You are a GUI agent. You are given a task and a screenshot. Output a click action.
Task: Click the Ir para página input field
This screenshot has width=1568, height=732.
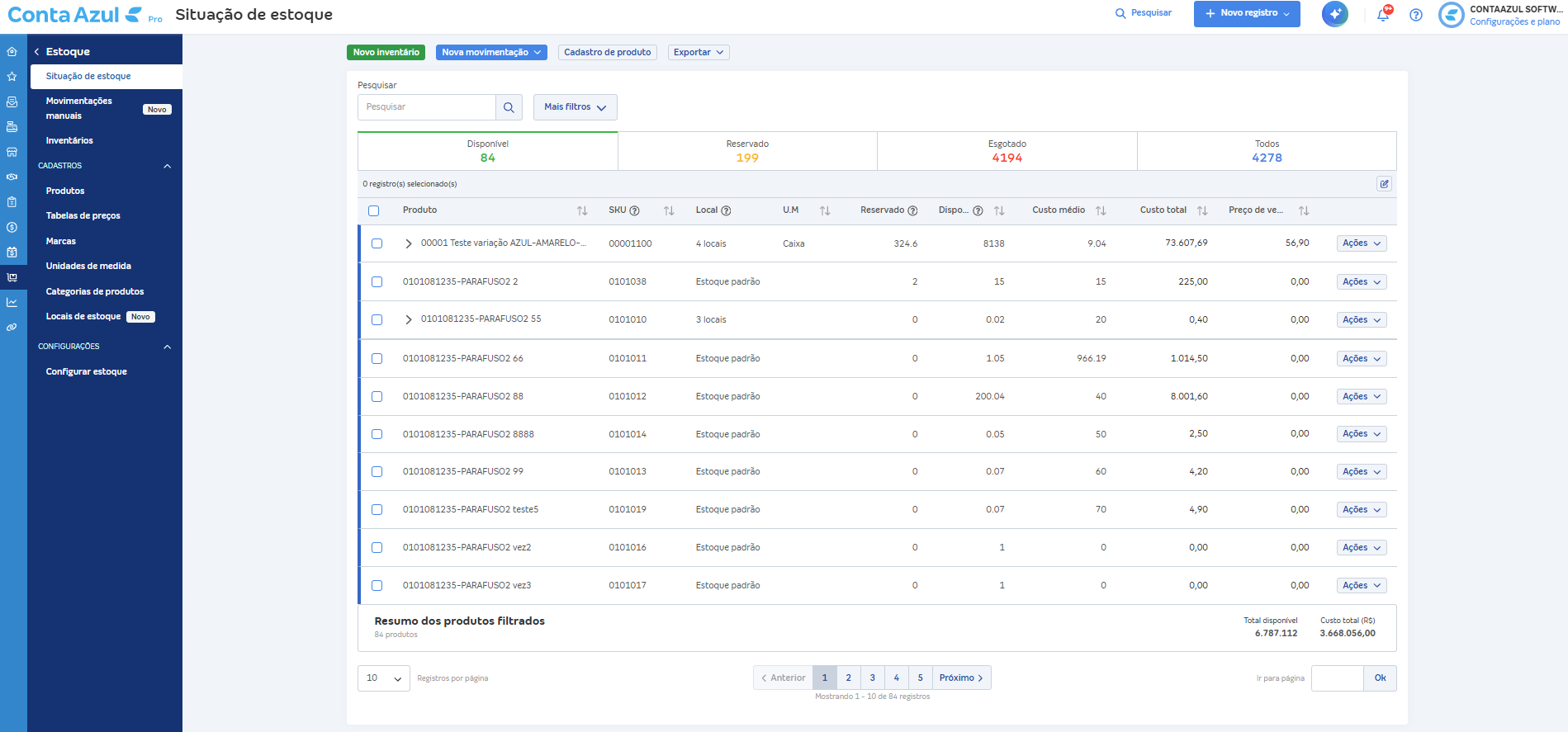(x=1337, y=678)
